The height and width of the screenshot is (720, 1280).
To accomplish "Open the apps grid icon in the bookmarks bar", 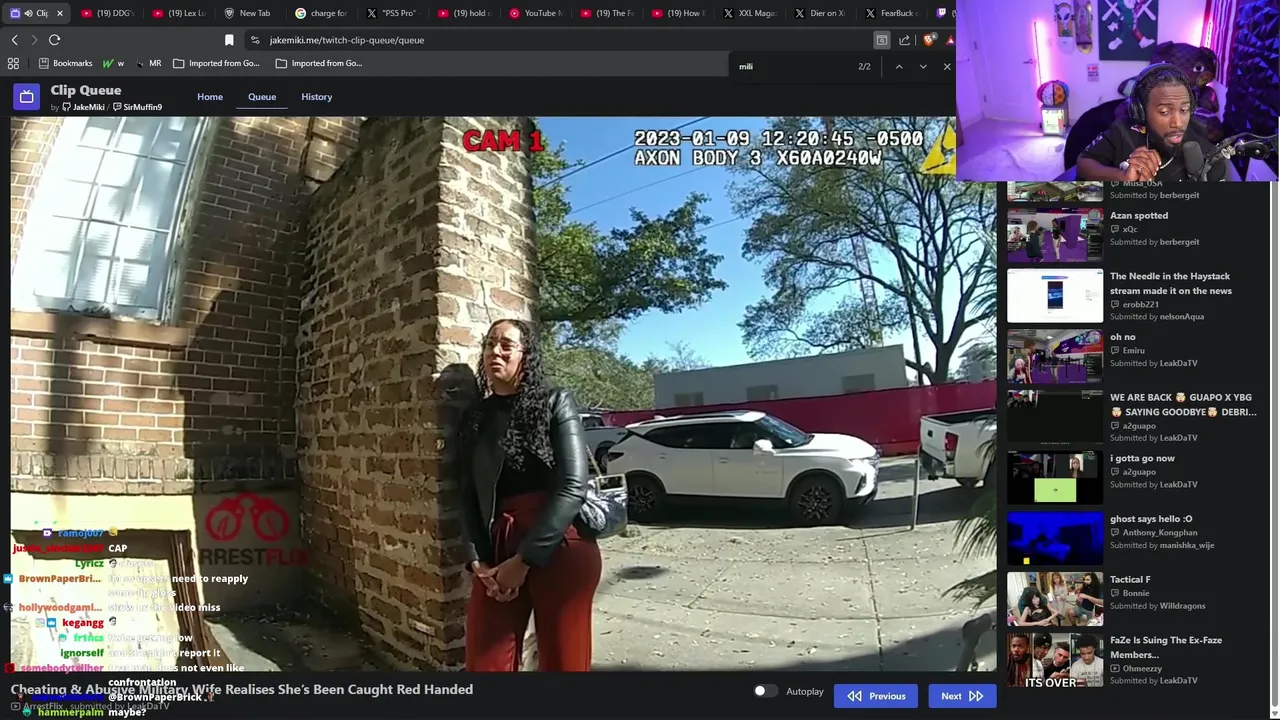I will click(13, 63).
